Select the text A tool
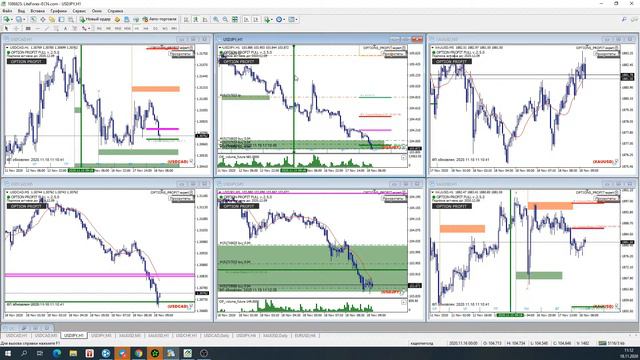The width and height of the screenshot is (640, 360). [x=65, y=29]
